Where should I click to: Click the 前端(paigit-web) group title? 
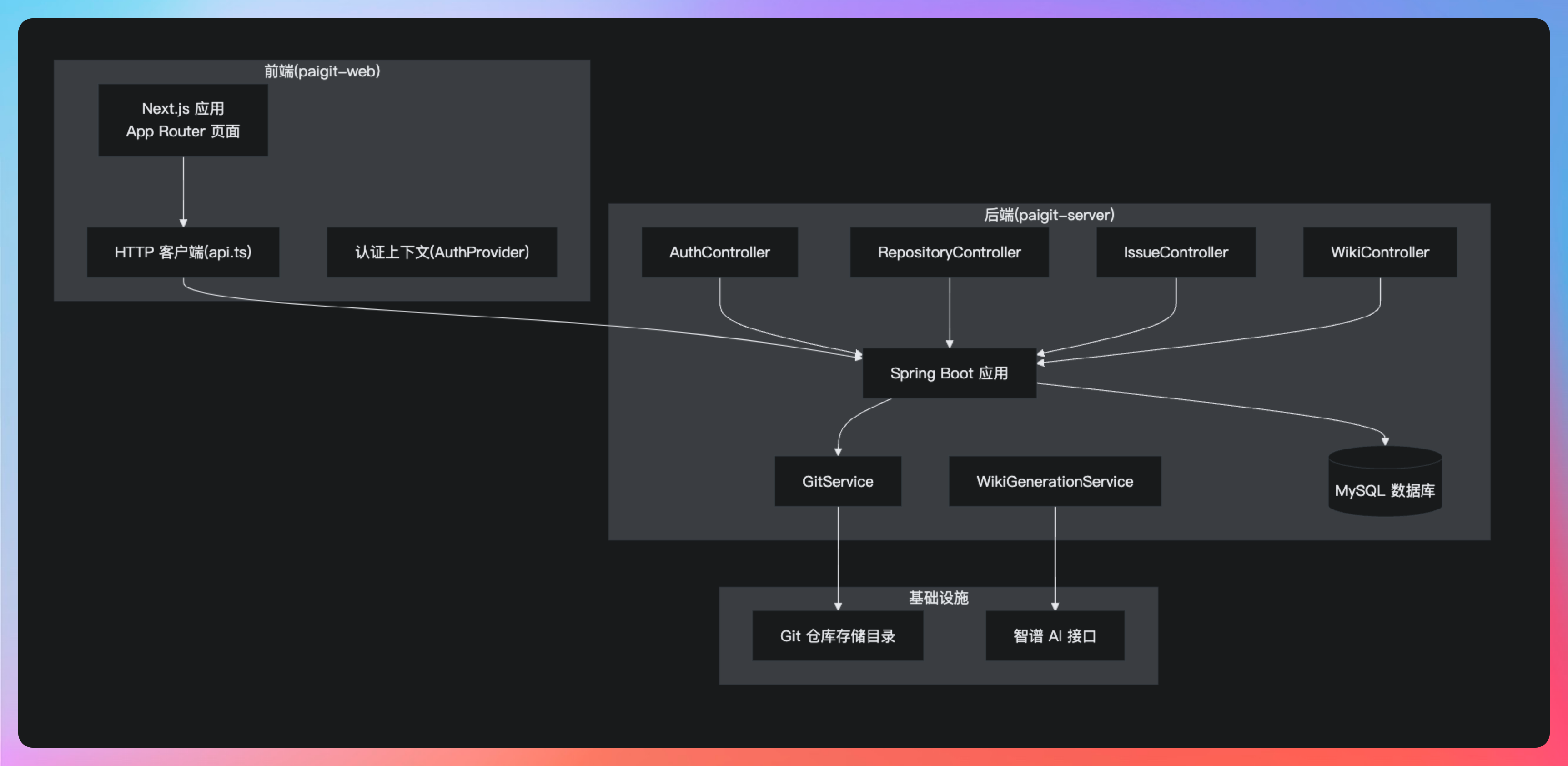322,71
